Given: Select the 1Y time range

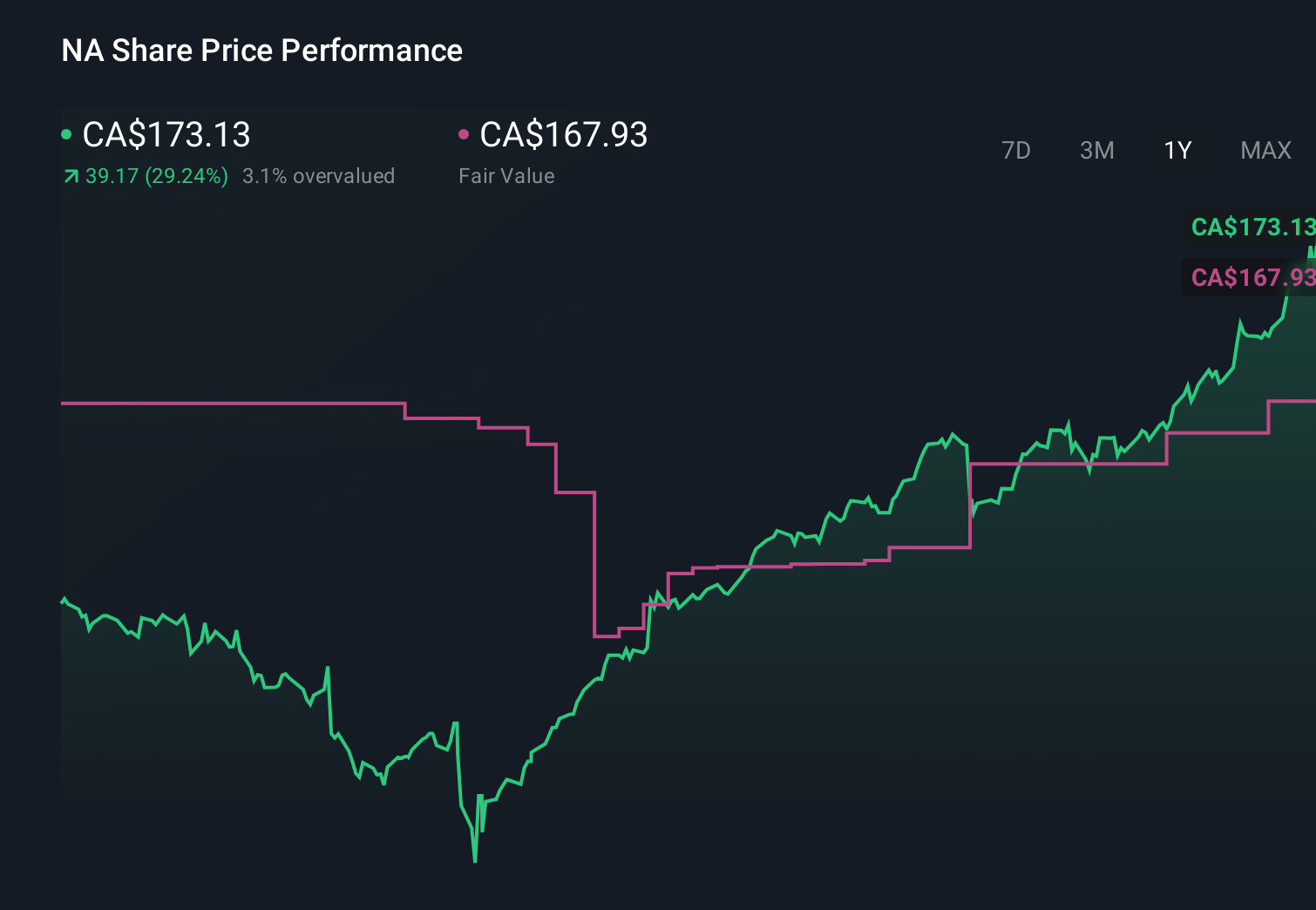Looking at the screenshot, I should click(1177, 150).
